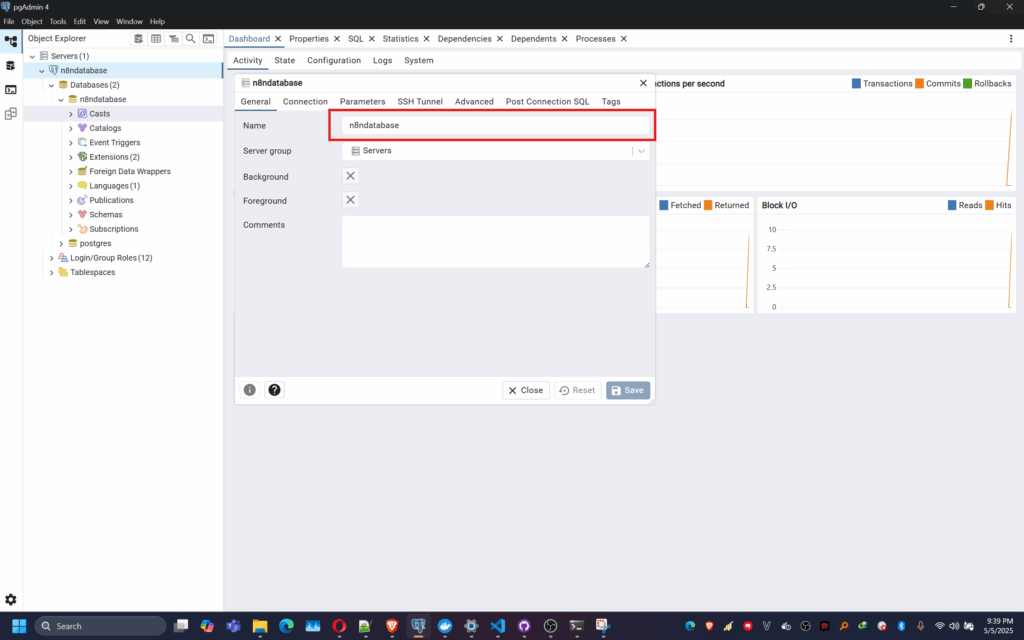The width and height of the screenshot is (1024, 640).
Task: Open the Object menu
Action: tap(31, 22)
